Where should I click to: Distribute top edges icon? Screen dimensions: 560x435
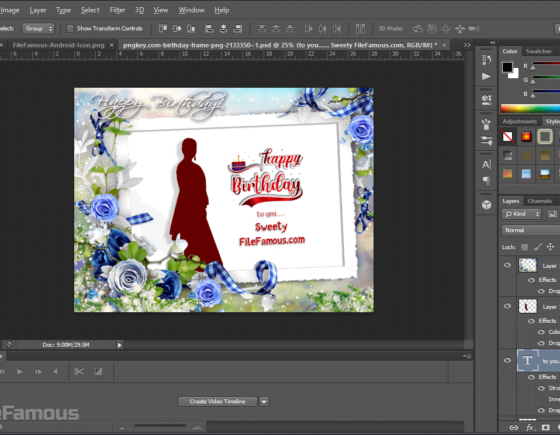tap(262, 29)
